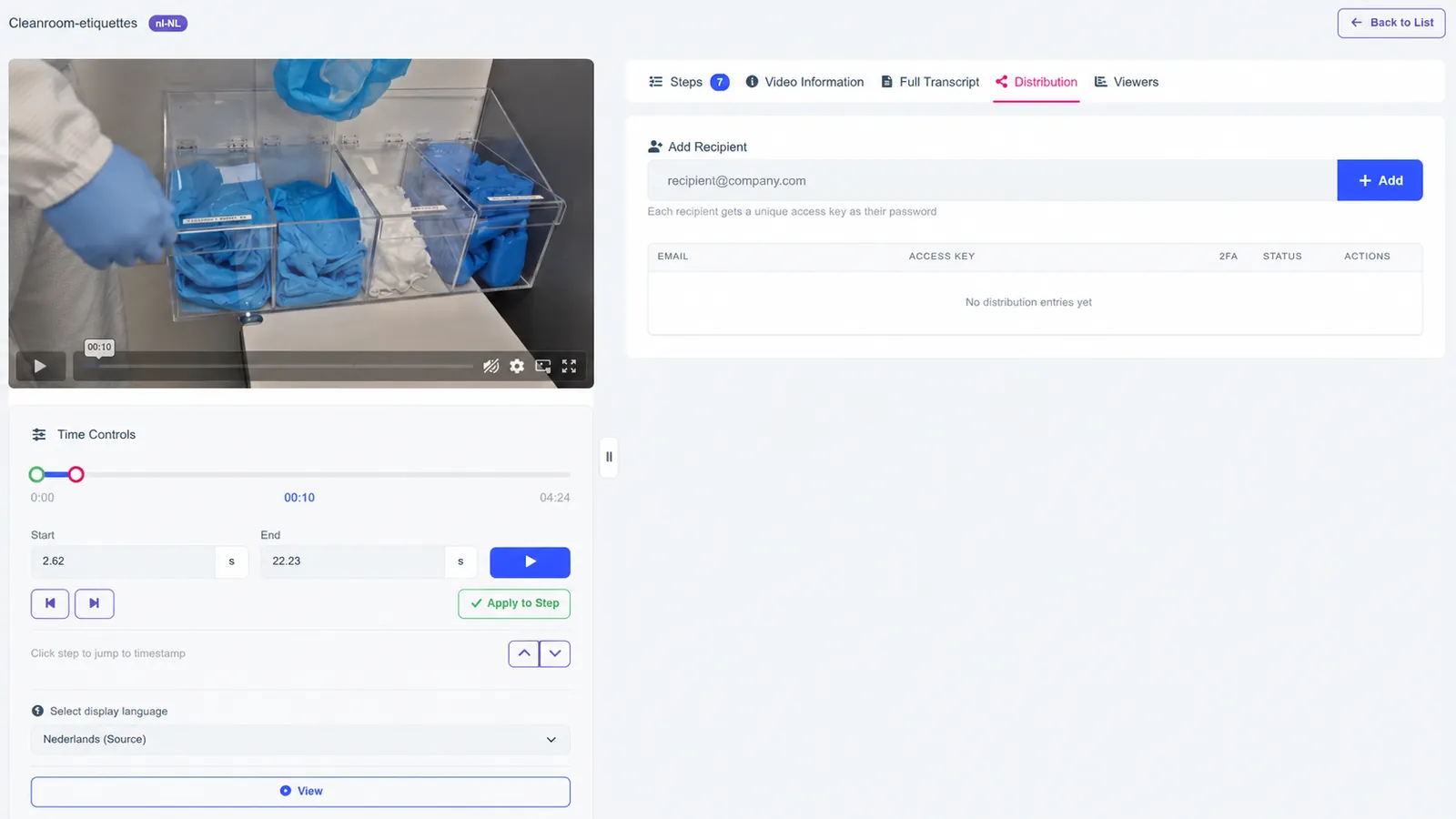Image resolution: width=1456 pixels, height=819 pixels.
Task: Click the 2FA column header
Action: point(1228,257)
